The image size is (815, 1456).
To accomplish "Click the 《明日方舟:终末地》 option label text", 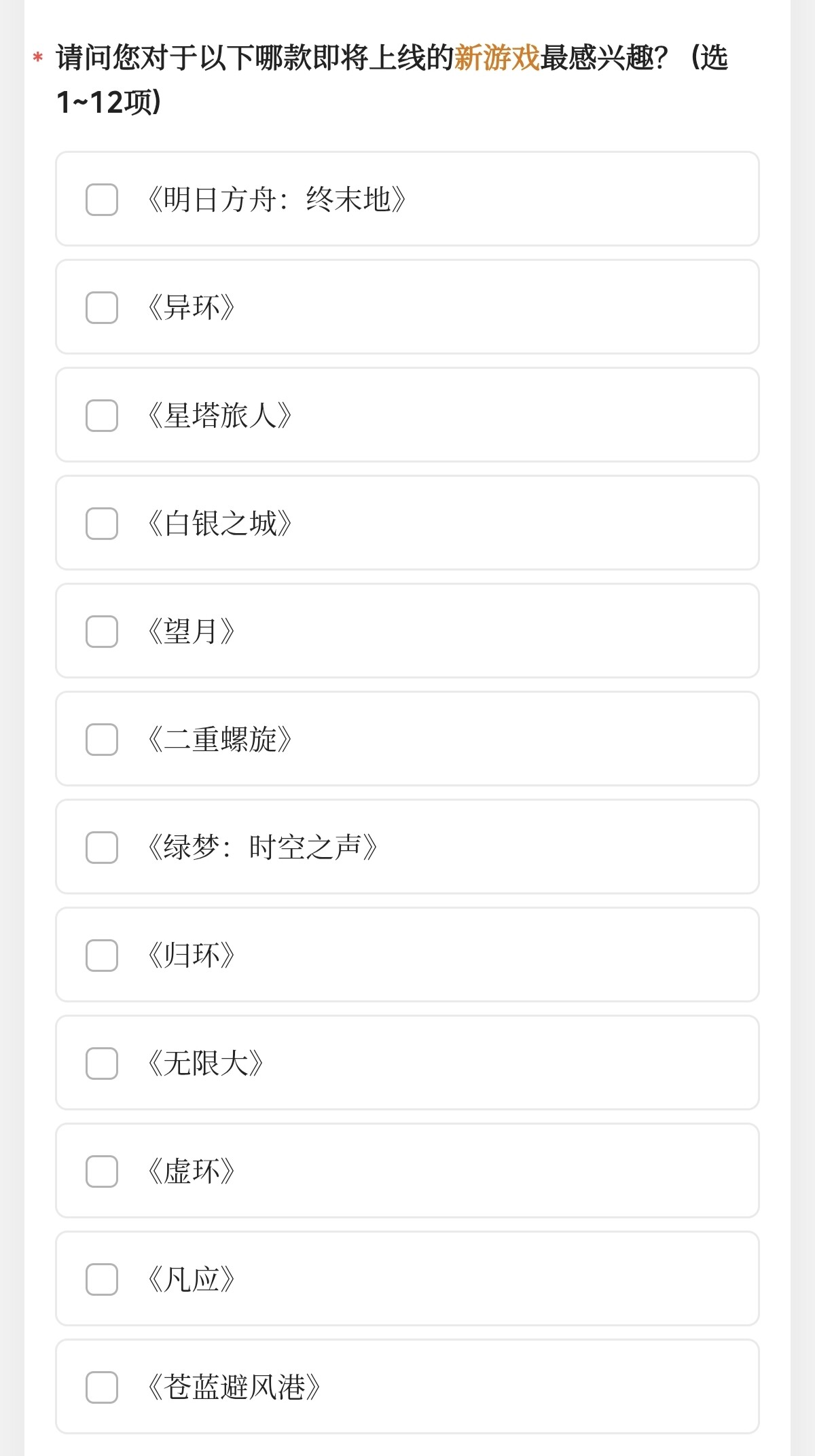I will (x=276, y=200).
